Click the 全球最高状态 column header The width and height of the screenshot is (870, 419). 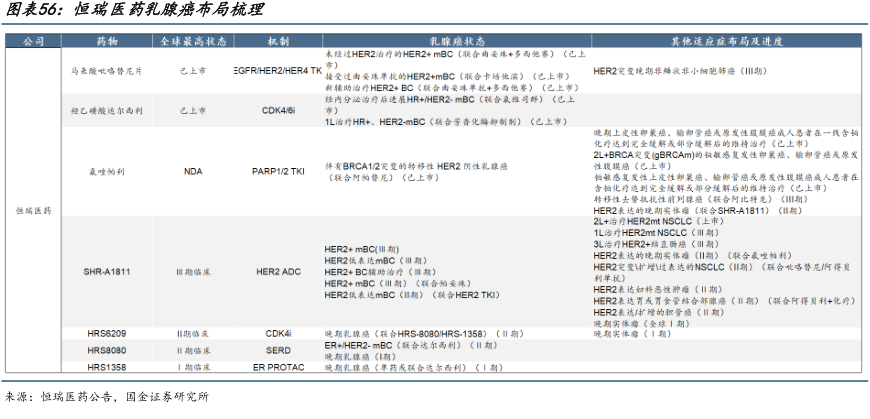pos(193,42)
